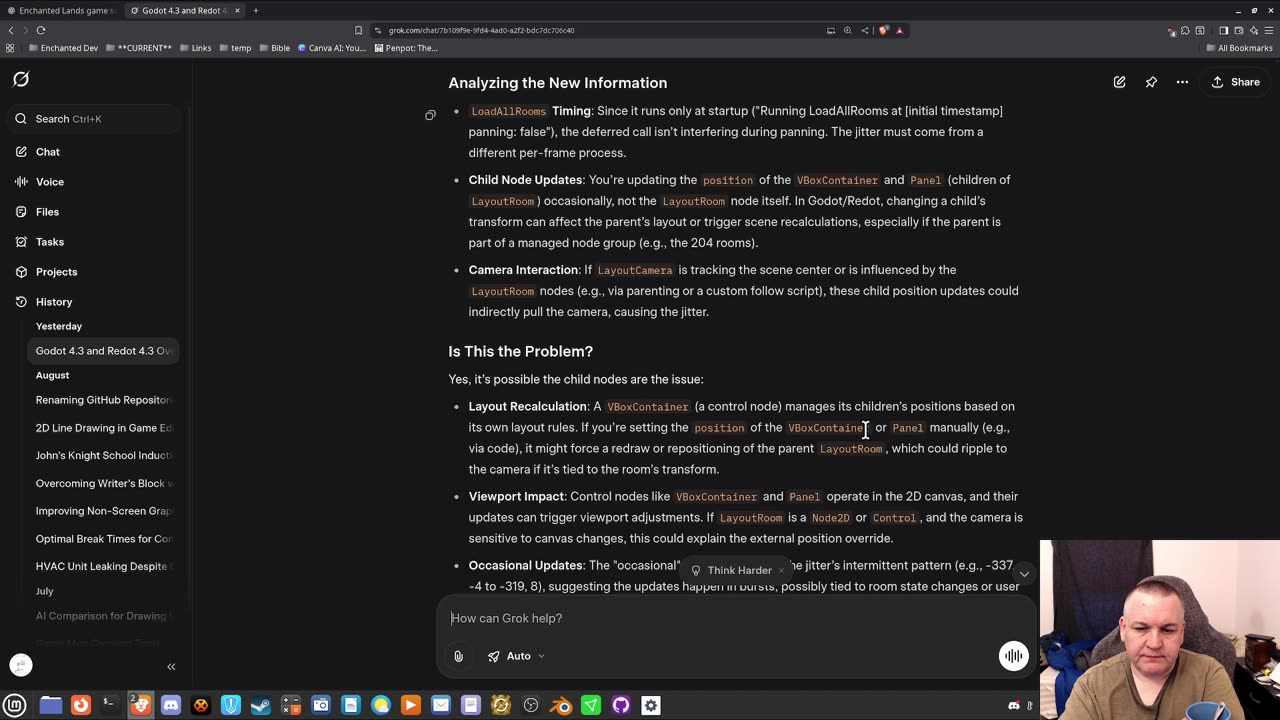Open 'Improving Non-Screen' history chat
The image size is (1280, 720).
click(104, 511)
